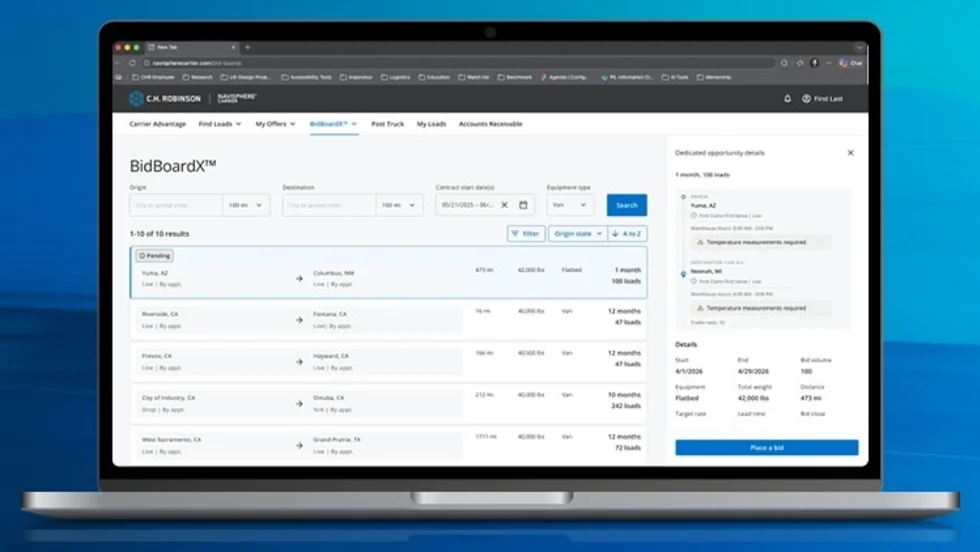Select the Yuma, AZ to Columbus load
Image resolution: width=980 pixels, height=552 pixels.
tap(388, 273)
